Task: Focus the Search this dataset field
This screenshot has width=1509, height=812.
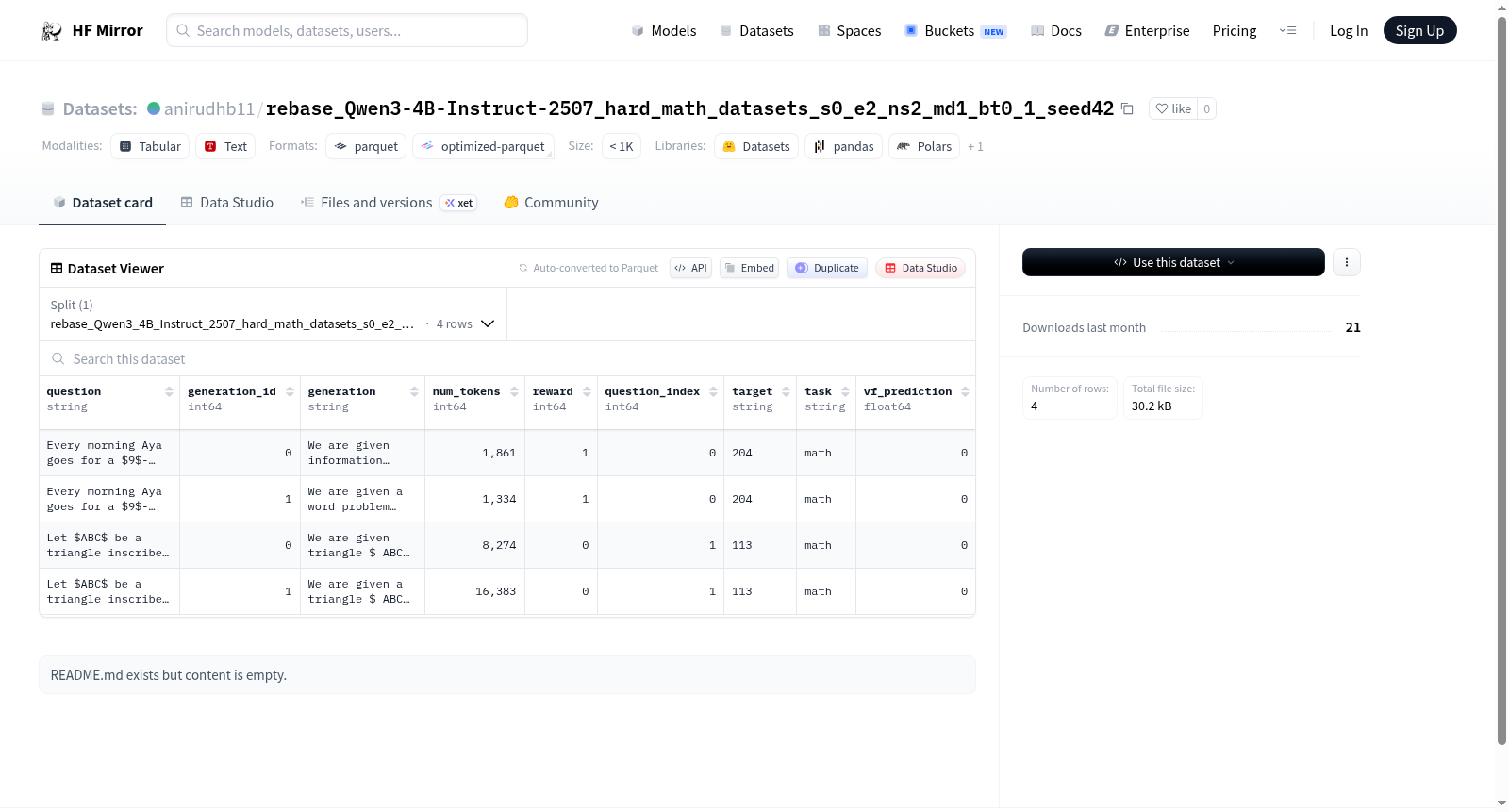Action: click(507, 359)
